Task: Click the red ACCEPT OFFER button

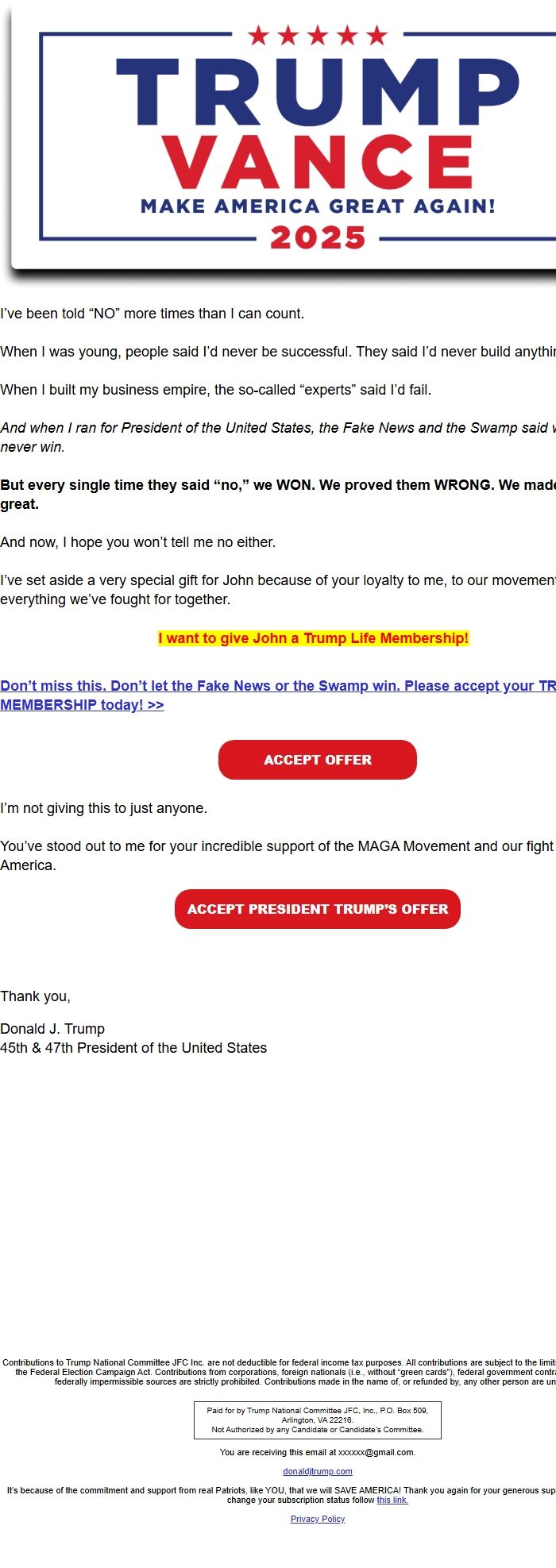Action: (317, 760)
